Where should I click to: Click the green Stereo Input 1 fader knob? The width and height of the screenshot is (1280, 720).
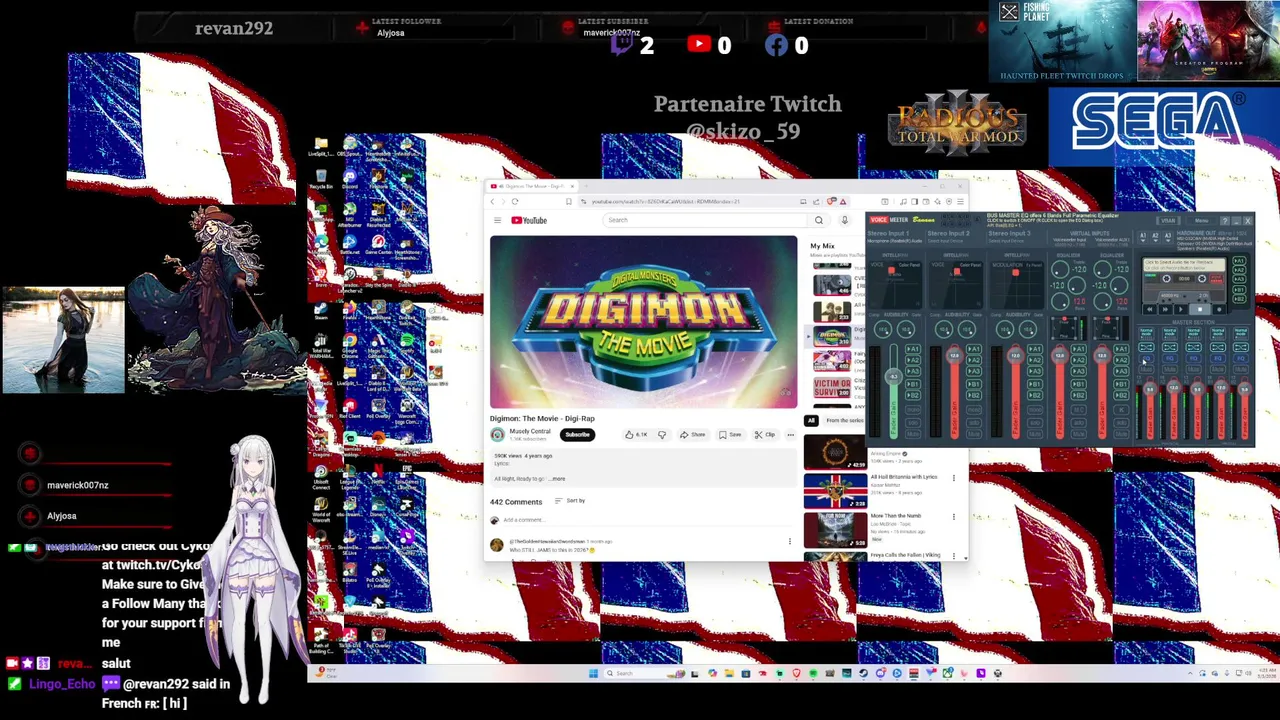(894, 376)
